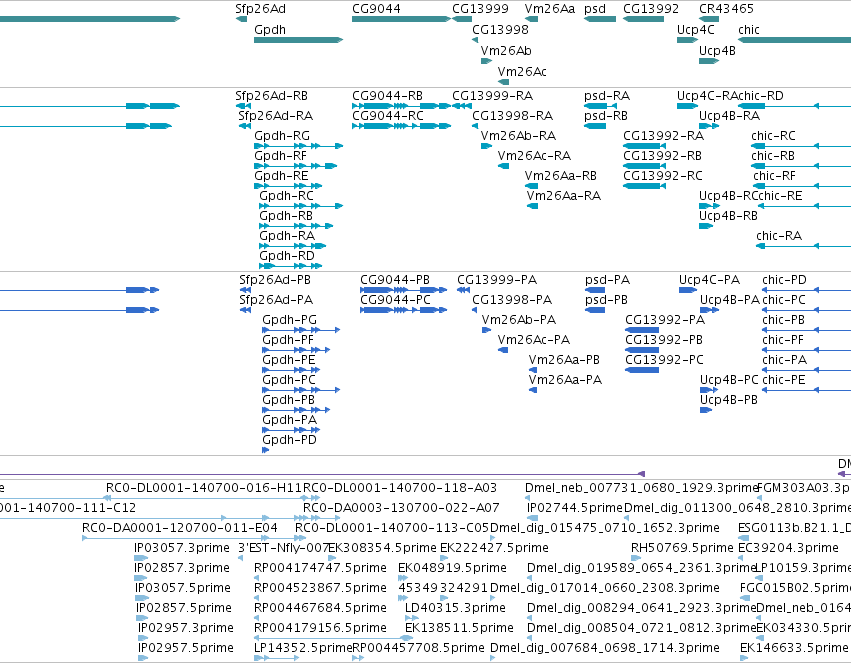This screenshot has height=663, width=851.
Task: Select the EK048919.5prime label
Action: coord(452,568)
